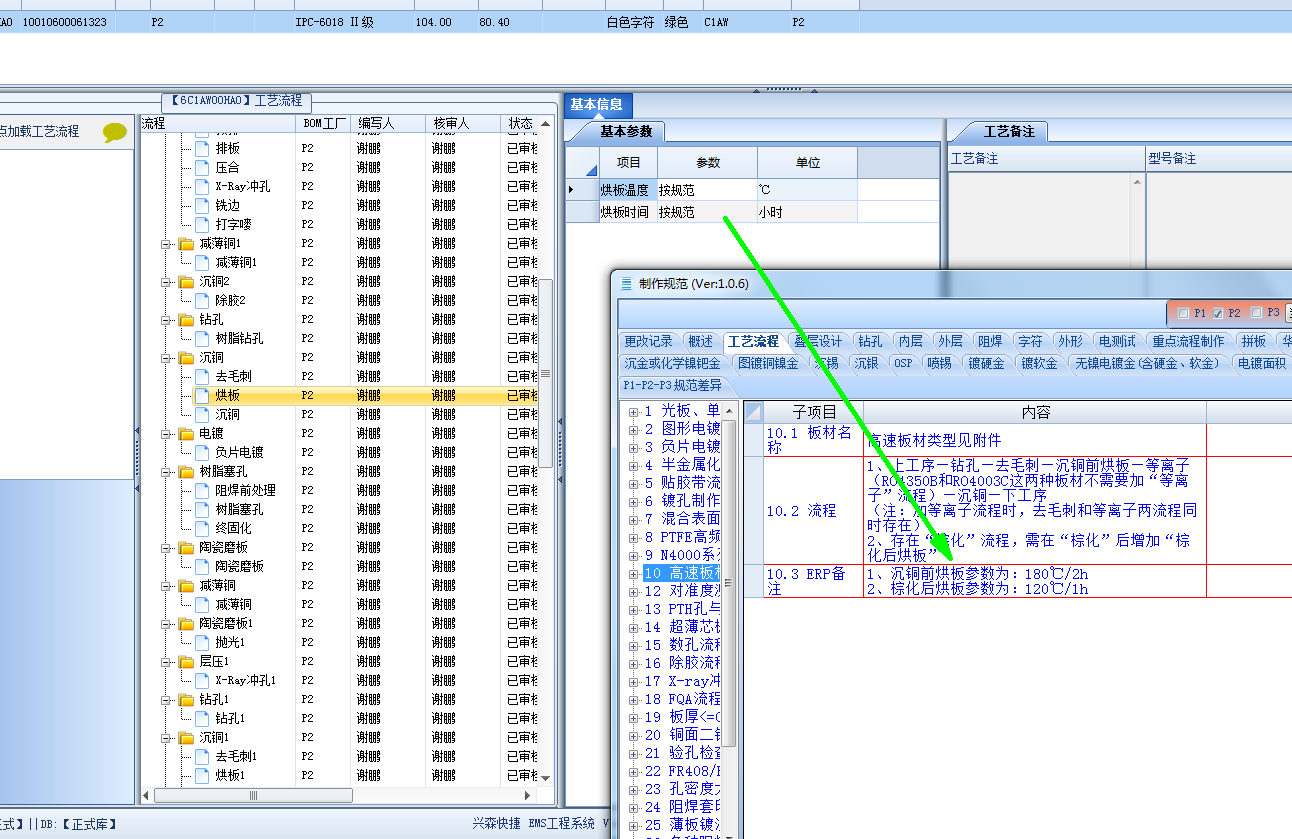The height and width of the screenshot is (839, 1292).
Task: Click the 打字唛 document icon
Action: 202,224
